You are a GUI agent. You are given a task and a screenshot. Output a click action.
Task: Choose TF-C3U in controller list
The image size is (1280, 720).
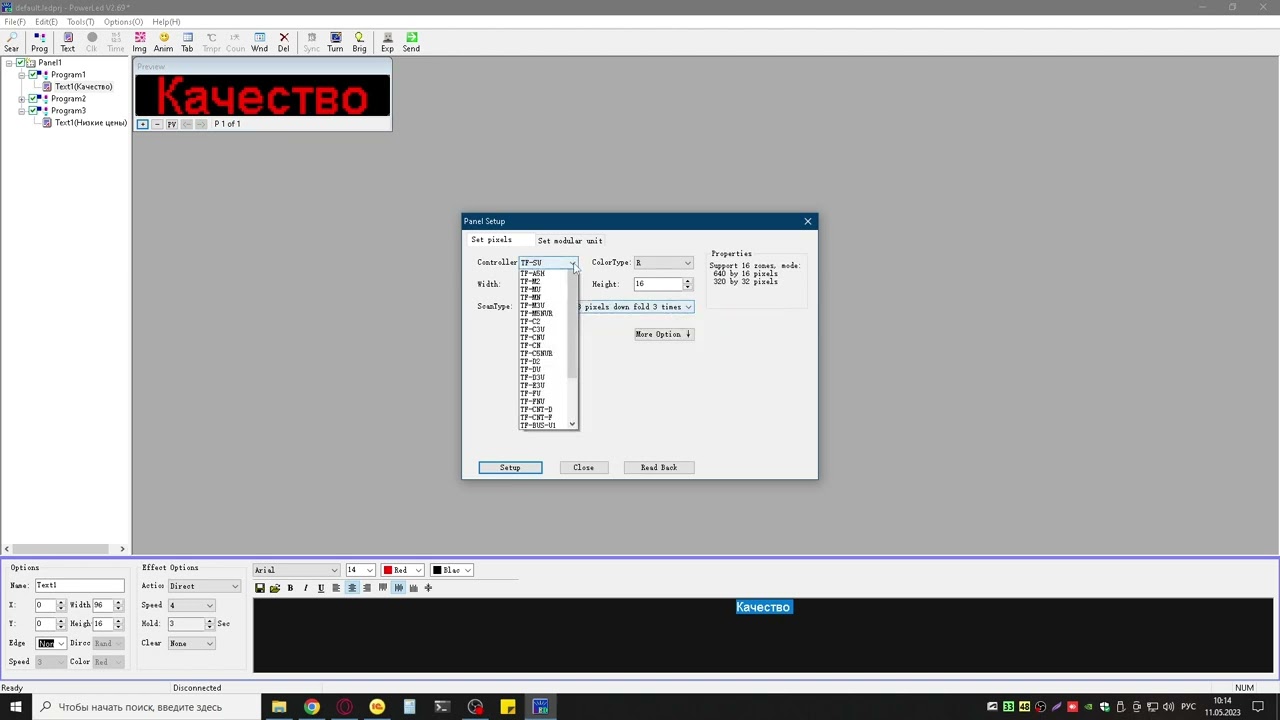point(532,330)
